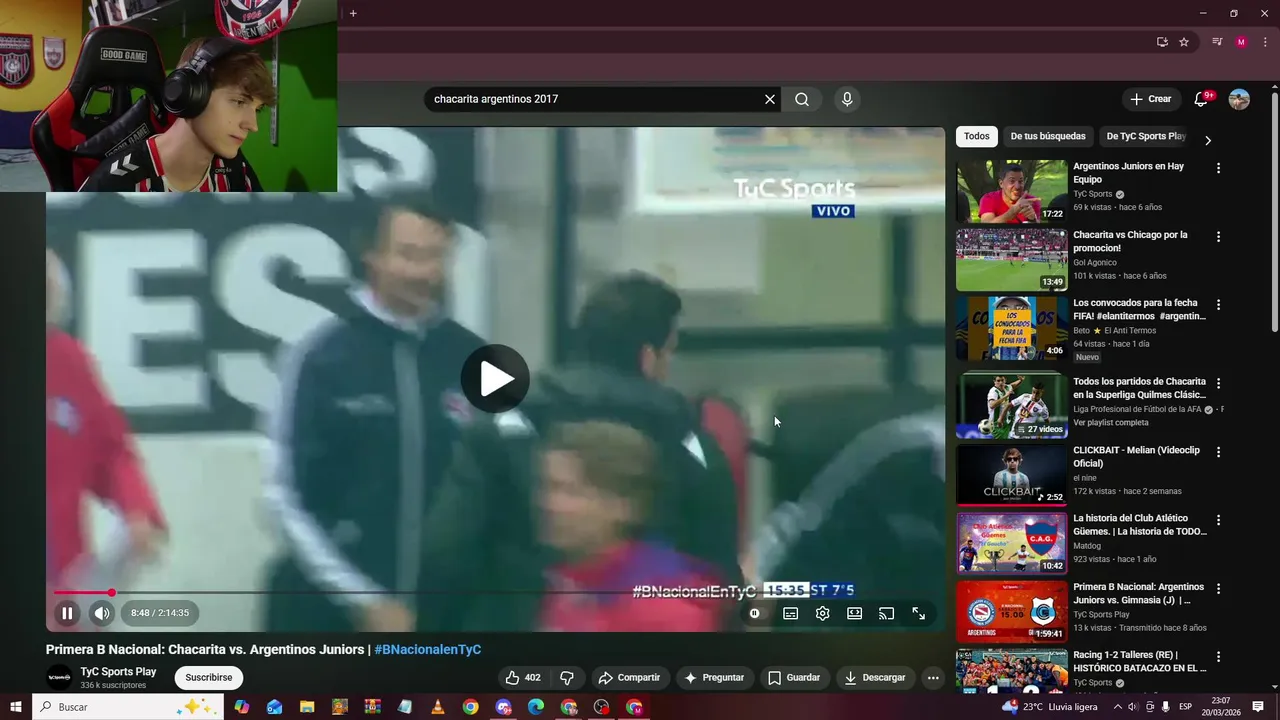Open the browser profile avatar M
The height and width of the screenshot is (720, 1280).
(x=1241, y=42)
